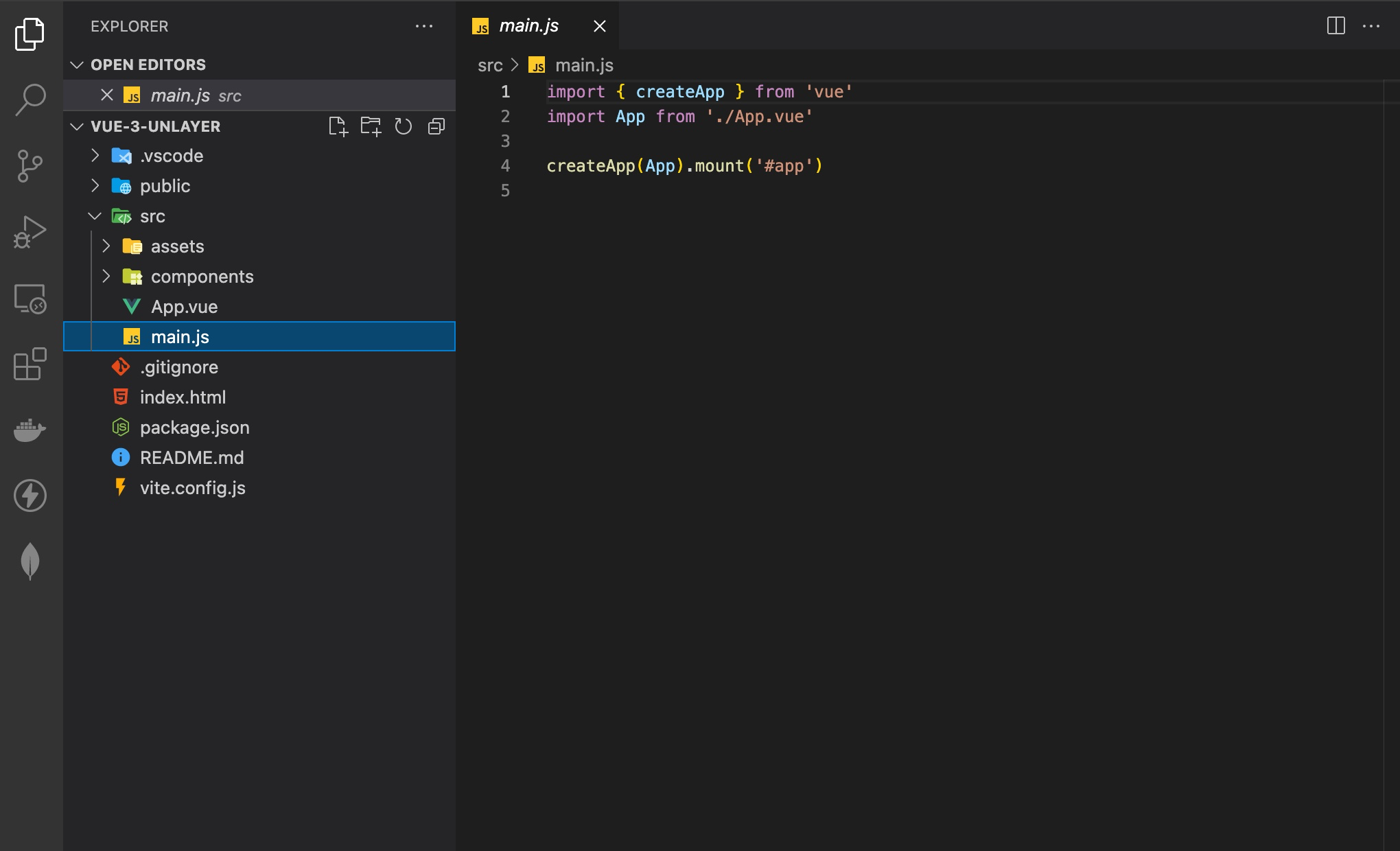
Task: Open vite.config.js file
Action: click(259, 488)
